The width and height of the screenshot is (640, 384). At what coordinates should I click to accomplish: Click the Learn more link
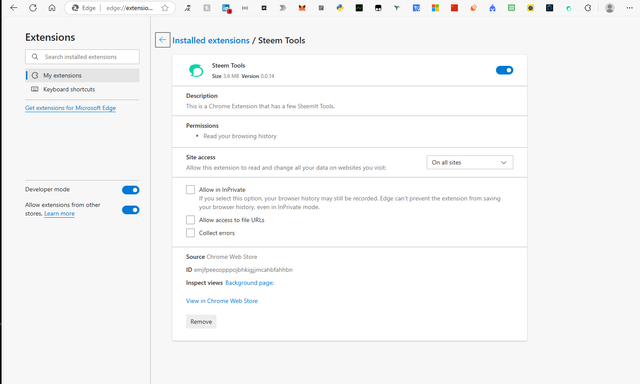pos(59,213)
